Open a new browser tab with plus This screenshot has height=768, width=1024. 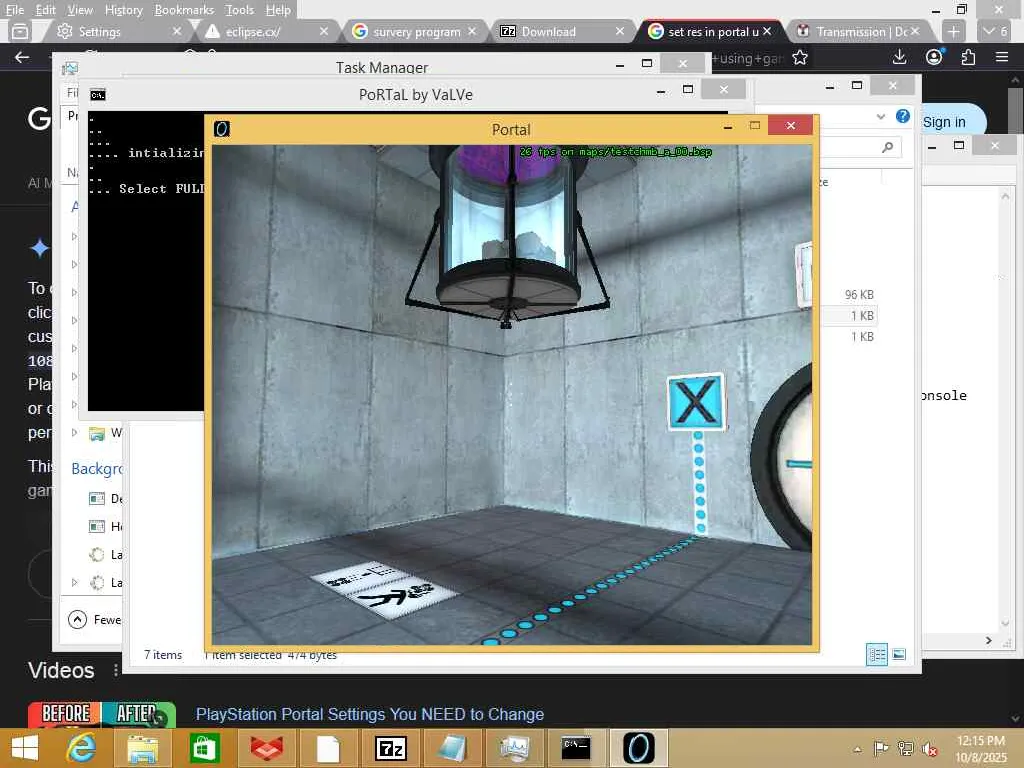click(953, 31)
